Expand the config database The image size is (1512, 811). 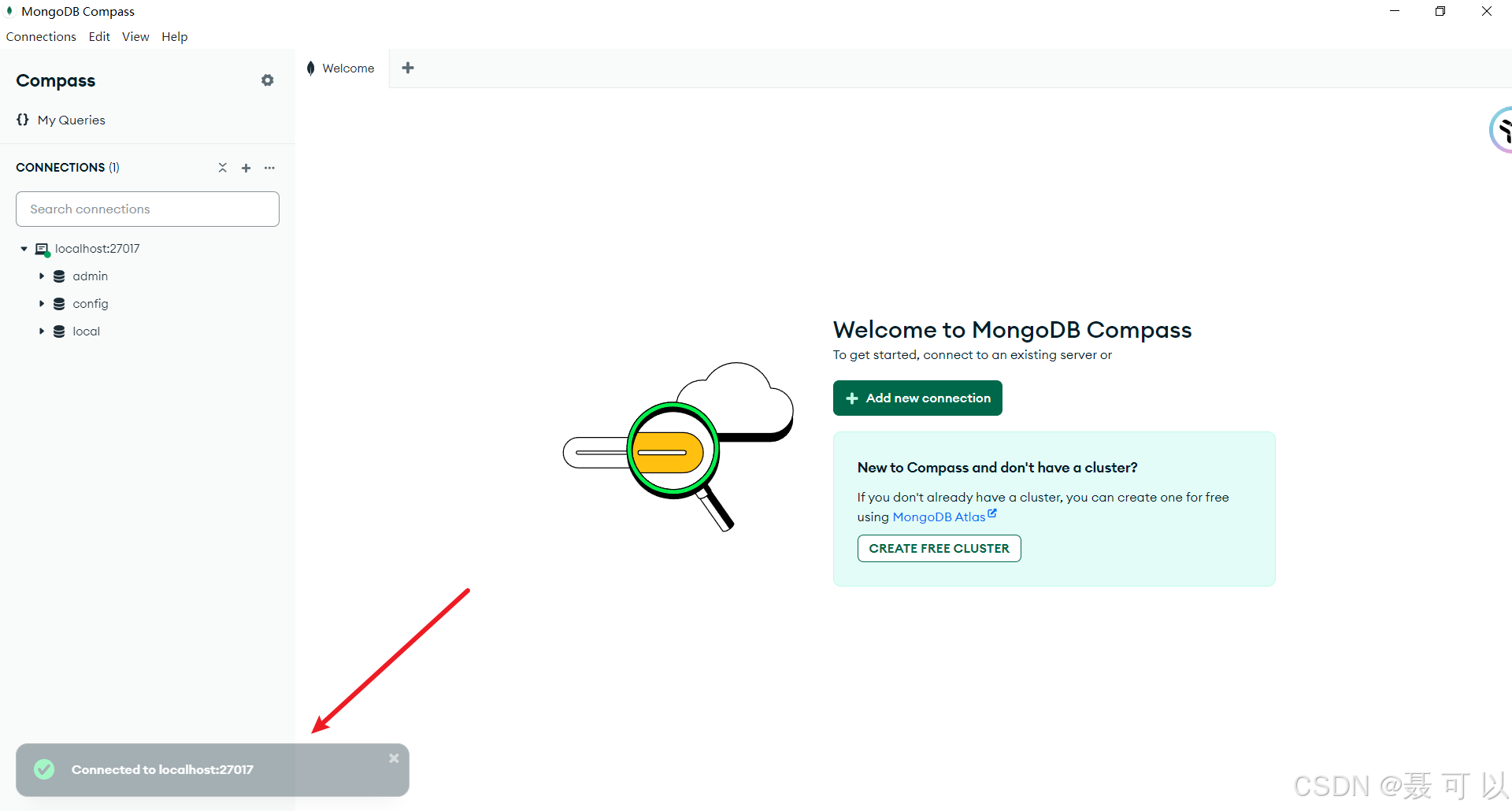(x=42, y=304)
